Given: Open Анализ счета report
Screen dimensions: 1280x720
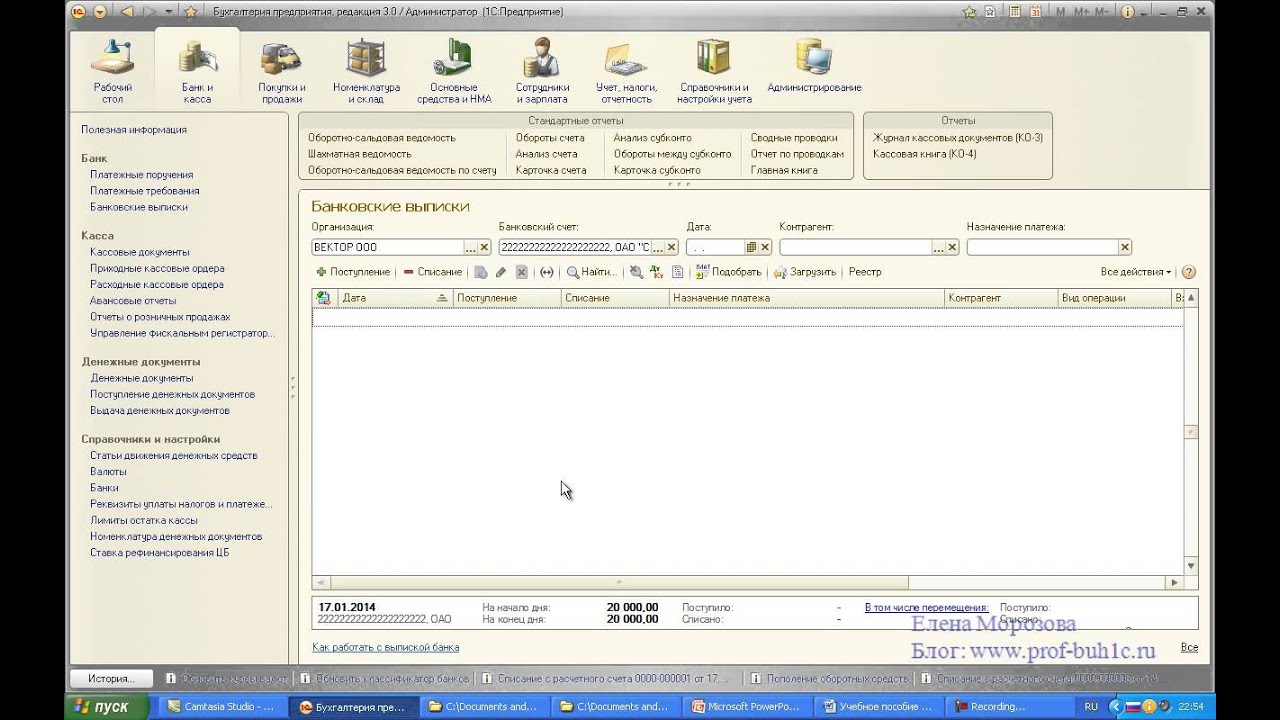Looking at the screenshot, I should [546, 154].
